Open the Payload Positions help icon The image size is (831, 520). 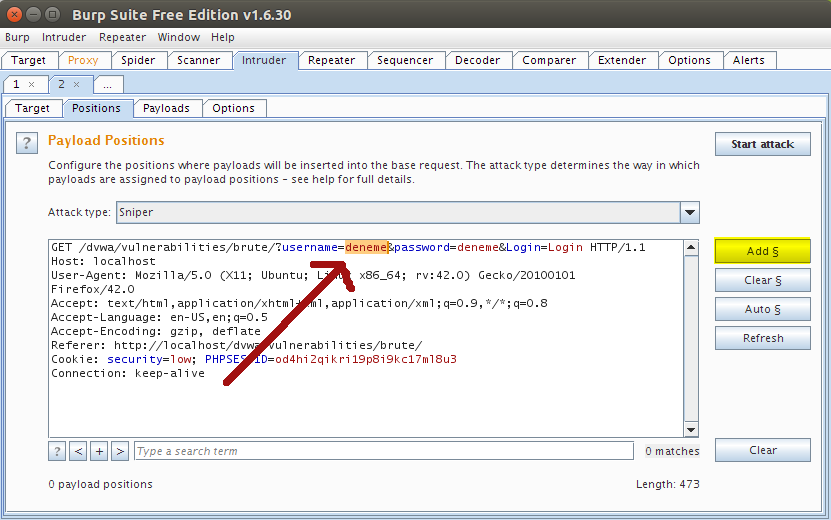pos(26,143)
